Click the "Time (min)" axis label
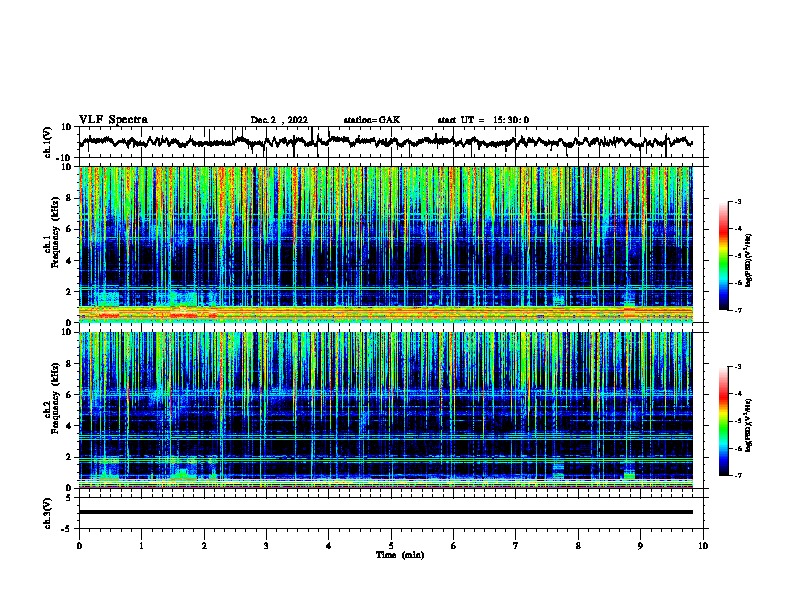 [400, 555]
